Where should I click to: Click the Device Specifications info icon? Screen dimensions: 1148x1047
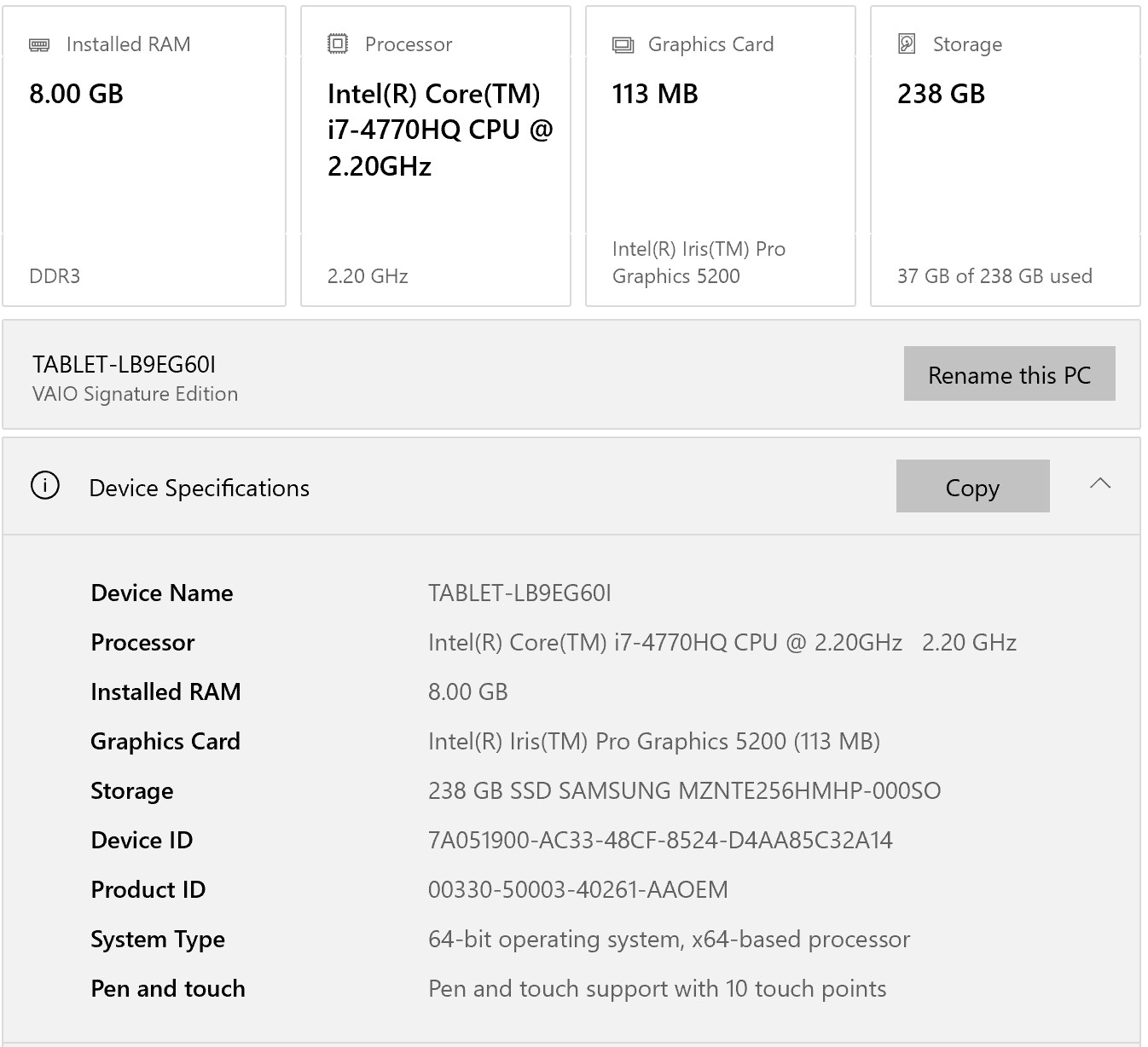click(45, 486)
